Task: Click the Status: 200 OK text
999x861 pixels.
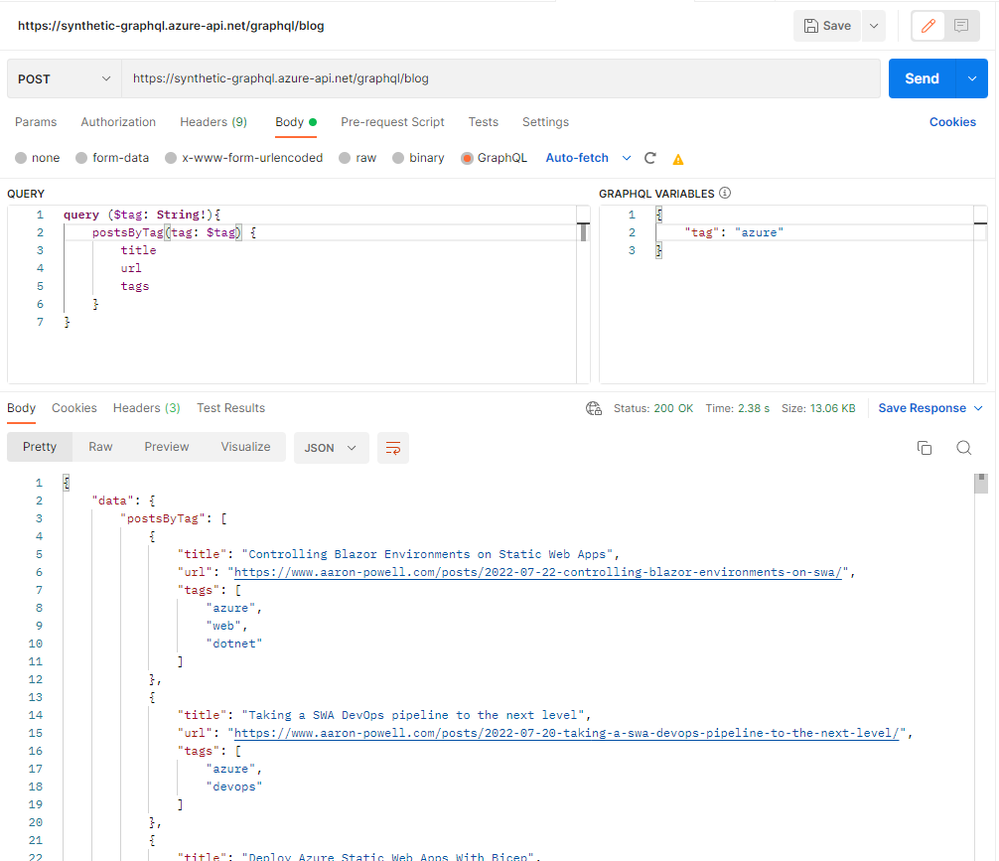Action: click(x=653, y=409)
